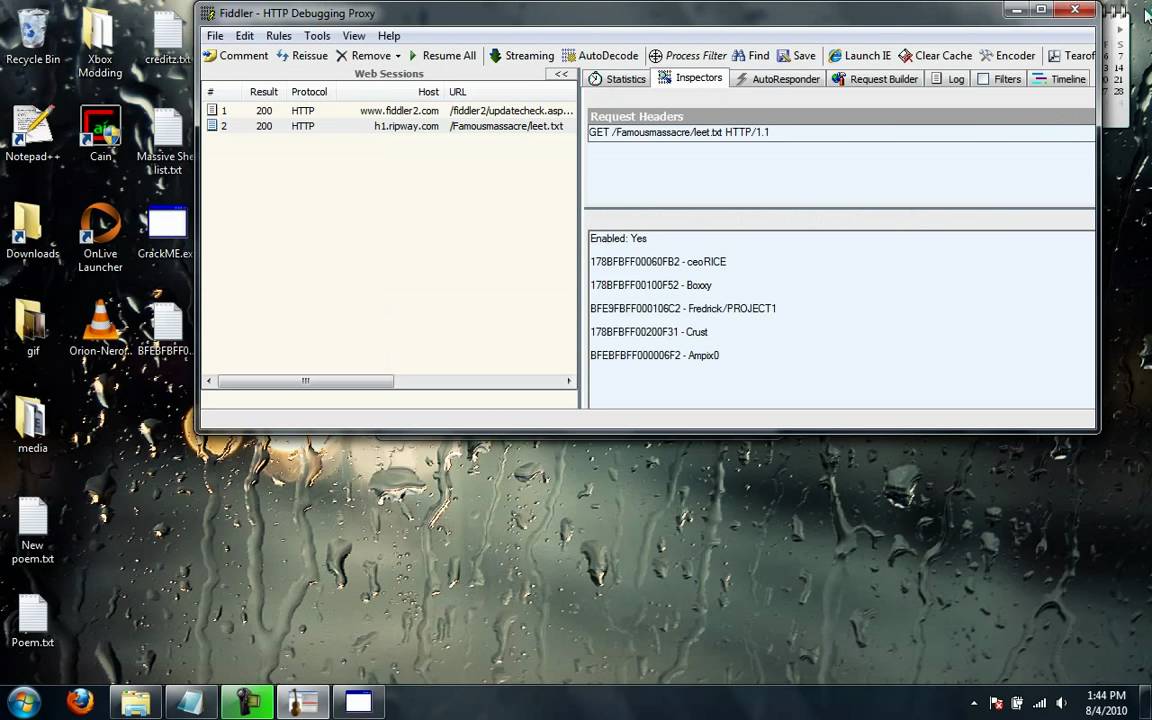Click the Downloads folder shortcut

click(x=32, y=231)
